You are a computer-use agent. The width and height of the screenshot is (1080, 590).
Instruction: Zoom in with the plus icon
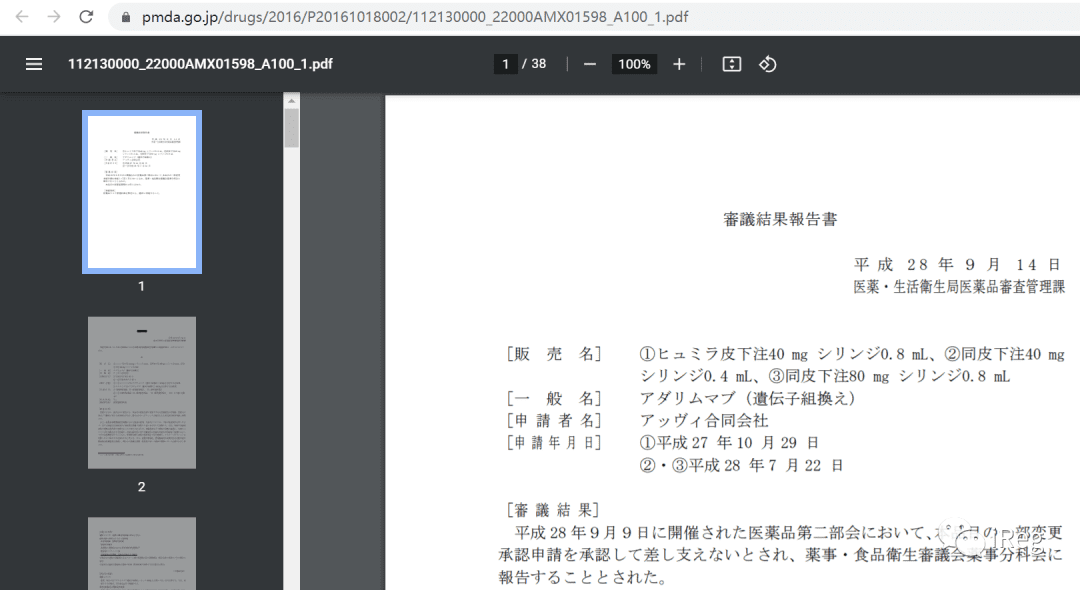pyautogui.click(x=679, y=64)
